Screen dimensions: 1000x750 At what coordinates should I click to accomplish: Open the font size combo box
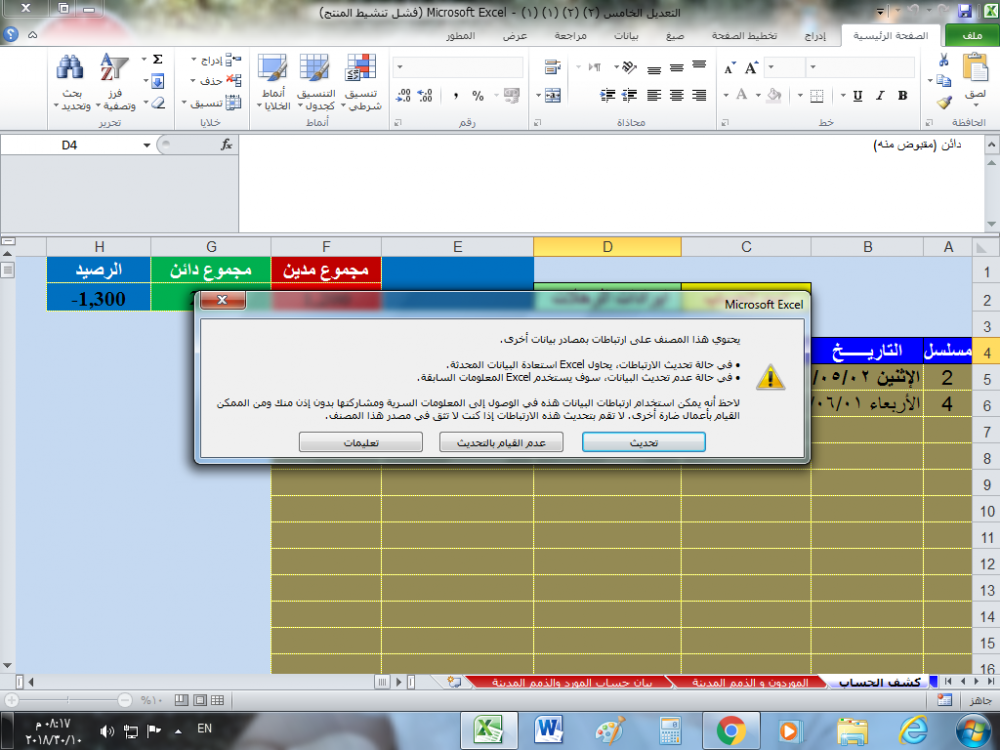pos(784,67)
